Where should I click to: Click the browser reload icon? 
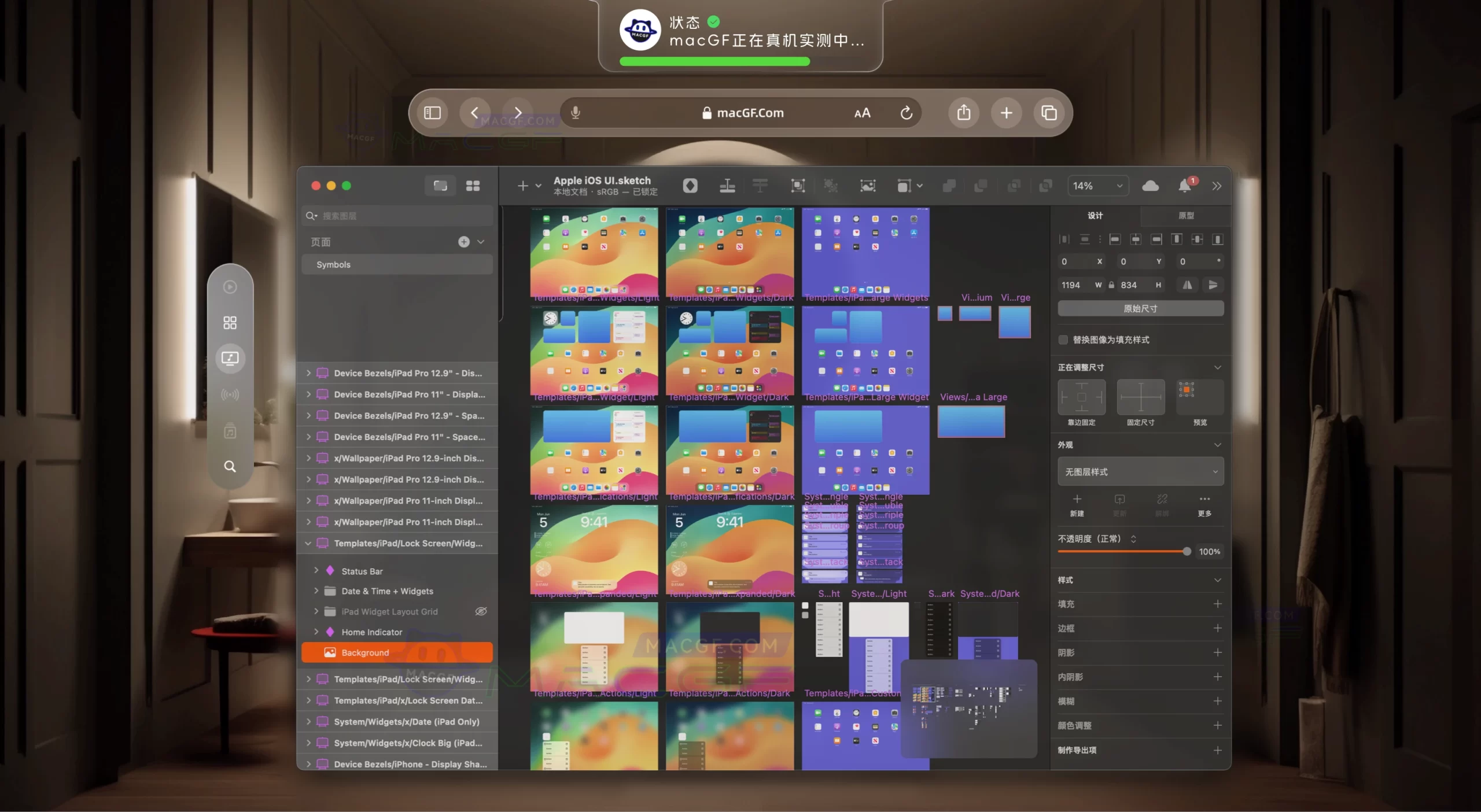[906, 113]
